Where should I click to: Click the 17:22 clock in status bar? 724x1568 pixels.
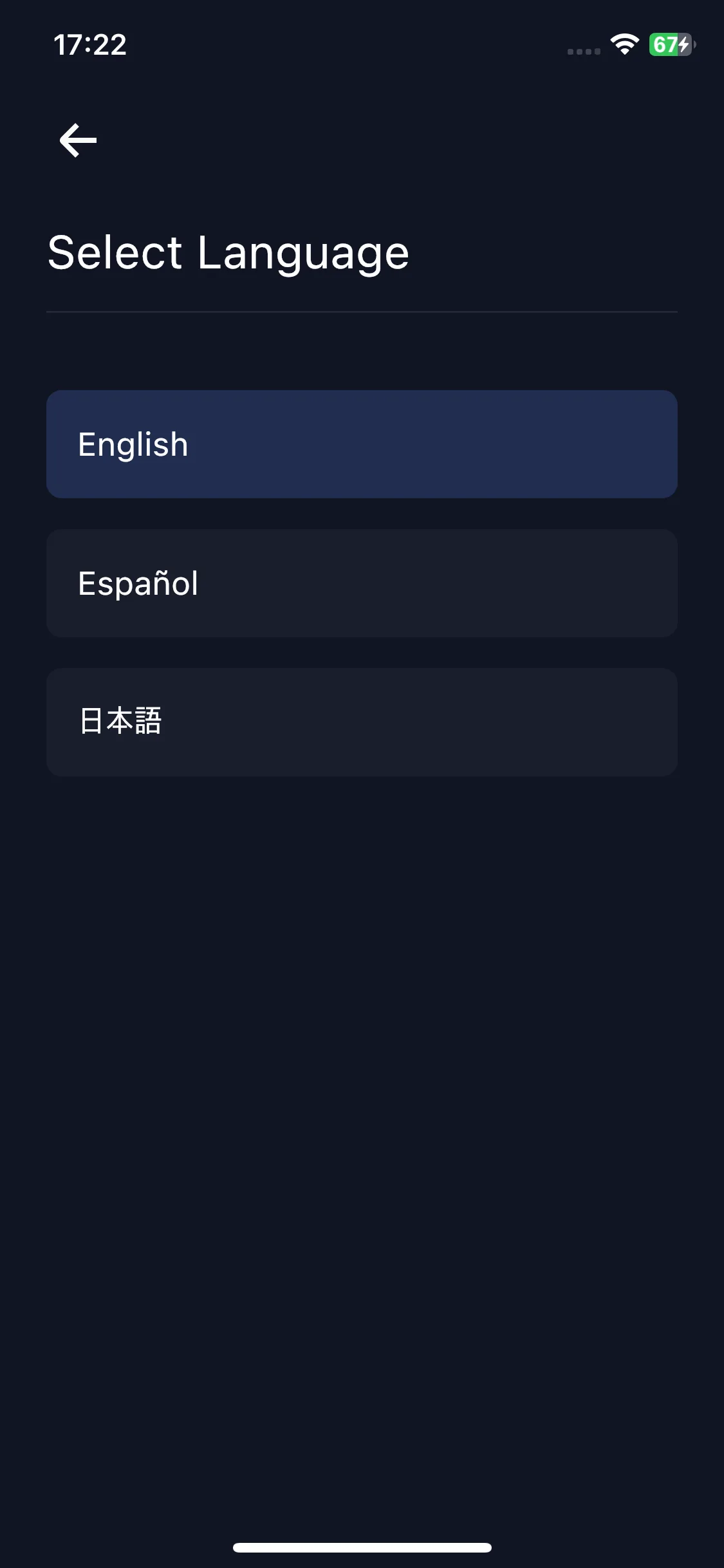pyautogui.click(x=90, y=44)
